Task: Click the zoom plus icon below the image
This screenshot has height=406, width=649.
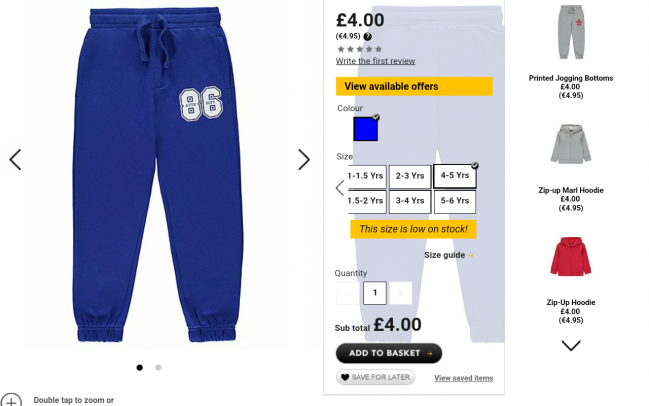Action: [x=11, y=400]
